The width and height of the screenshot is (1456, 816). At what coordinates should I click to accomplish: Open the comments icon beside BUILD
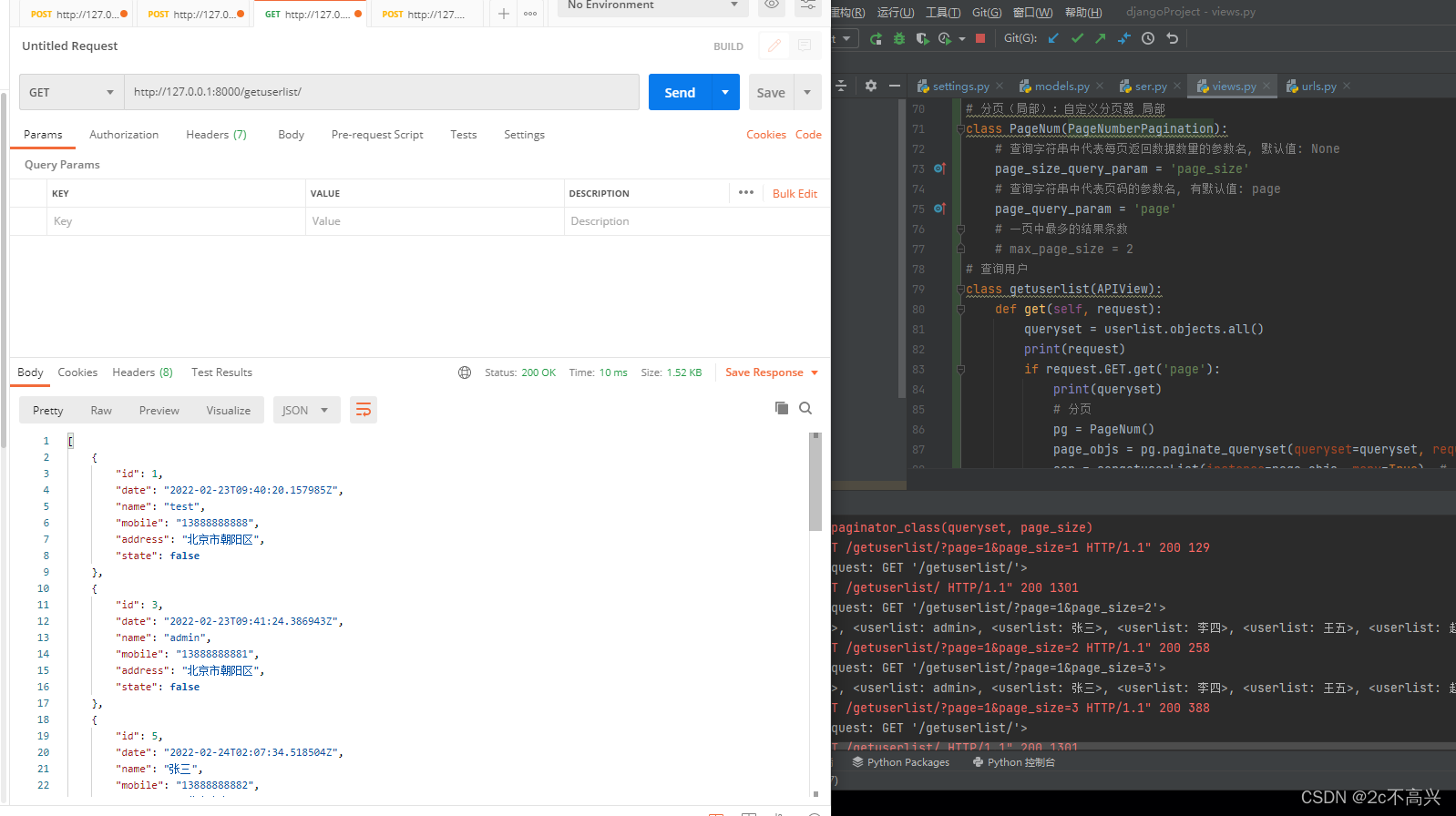click(805, 46)
